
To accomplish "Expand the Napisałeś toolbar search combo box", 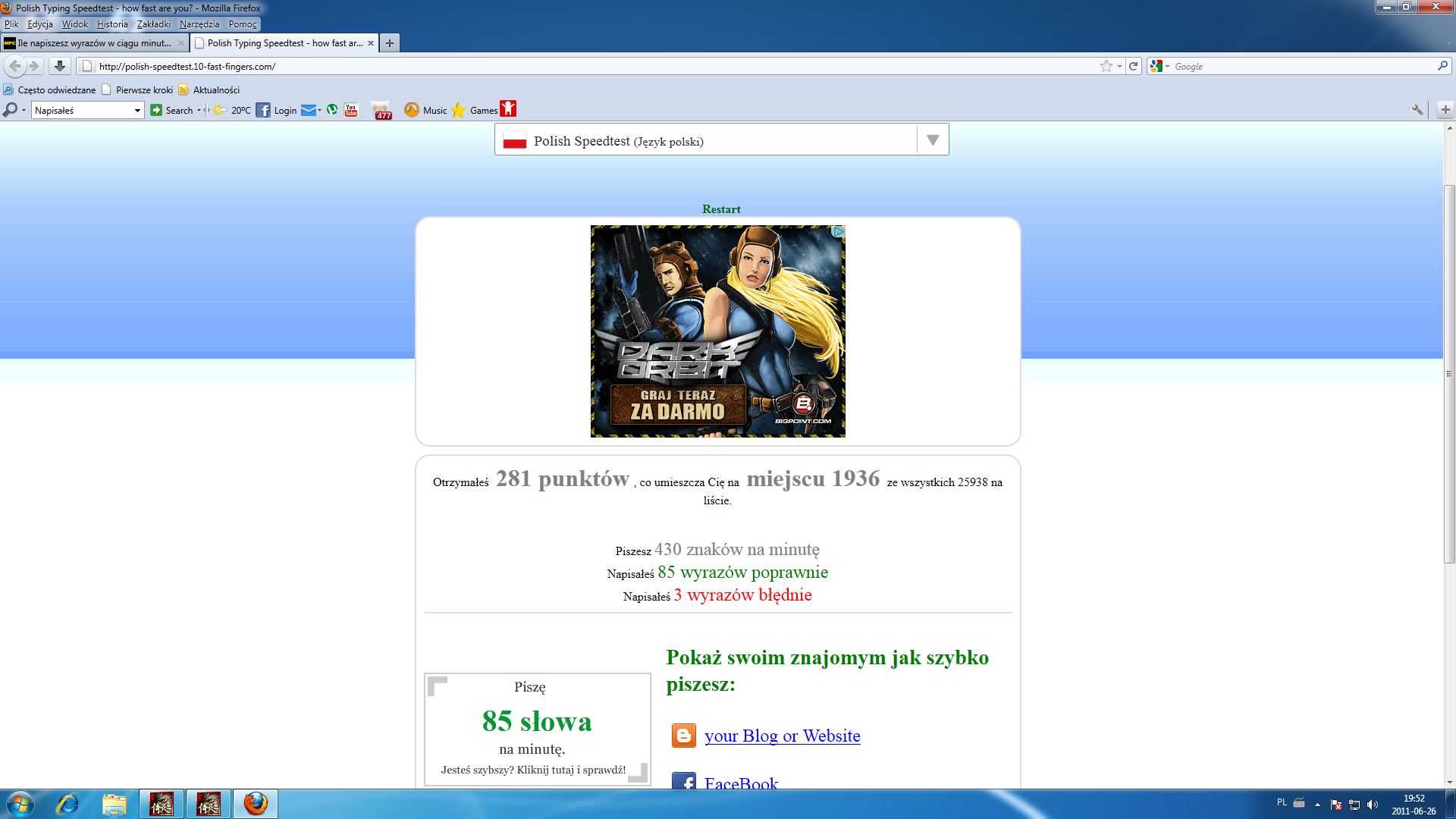I will (x=137, y=110).
